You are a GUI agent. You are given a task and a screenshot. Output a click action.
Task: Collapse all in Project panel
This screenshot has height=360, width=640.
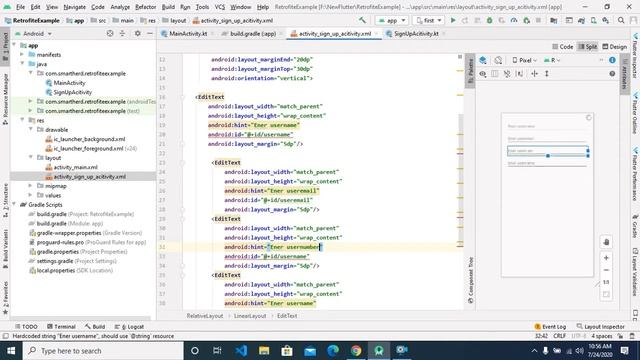coord(122,33)
